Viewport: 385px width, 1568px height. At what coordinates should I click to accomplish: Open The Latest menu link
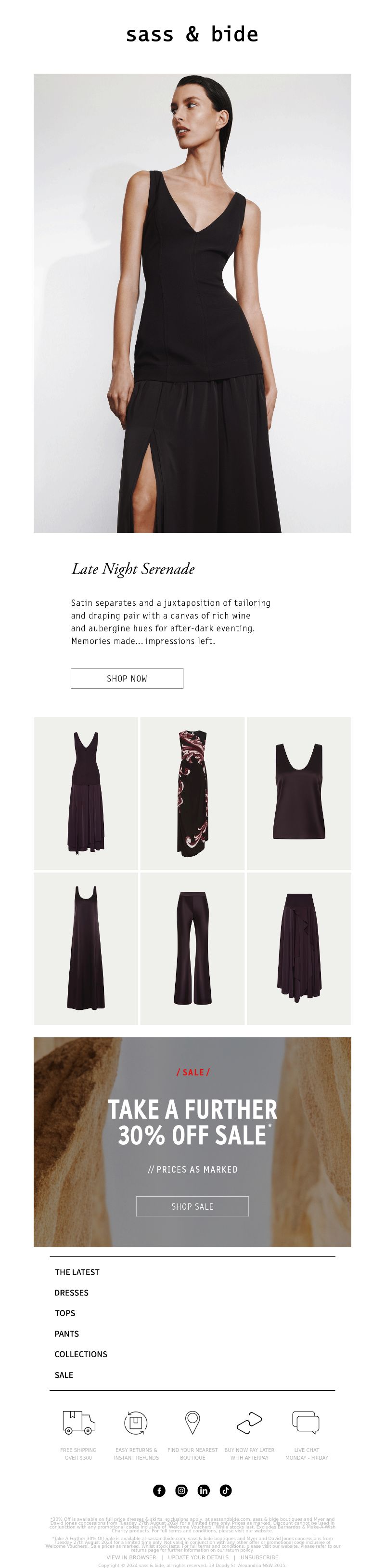pos(77,1271)
